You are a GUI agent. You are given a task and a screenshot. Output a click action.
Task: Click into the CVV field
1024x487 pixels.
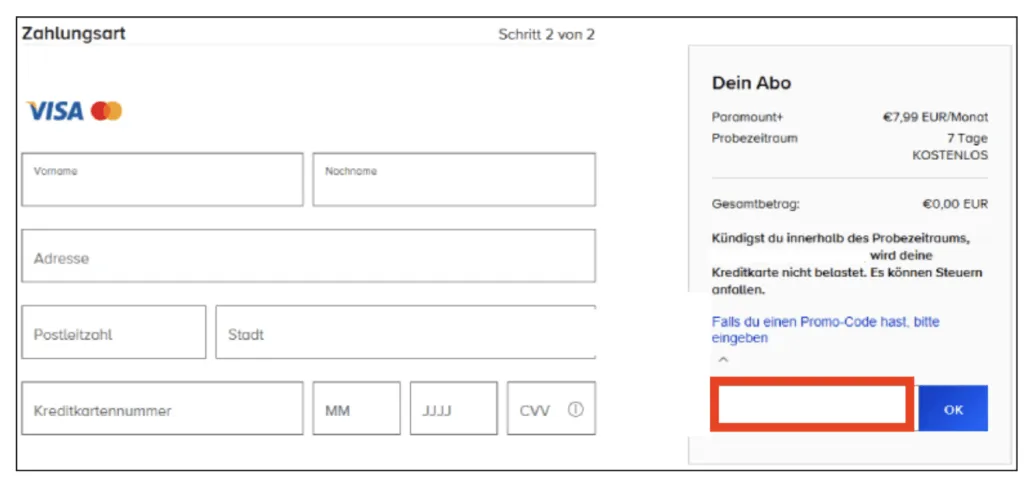pos(538,410)
